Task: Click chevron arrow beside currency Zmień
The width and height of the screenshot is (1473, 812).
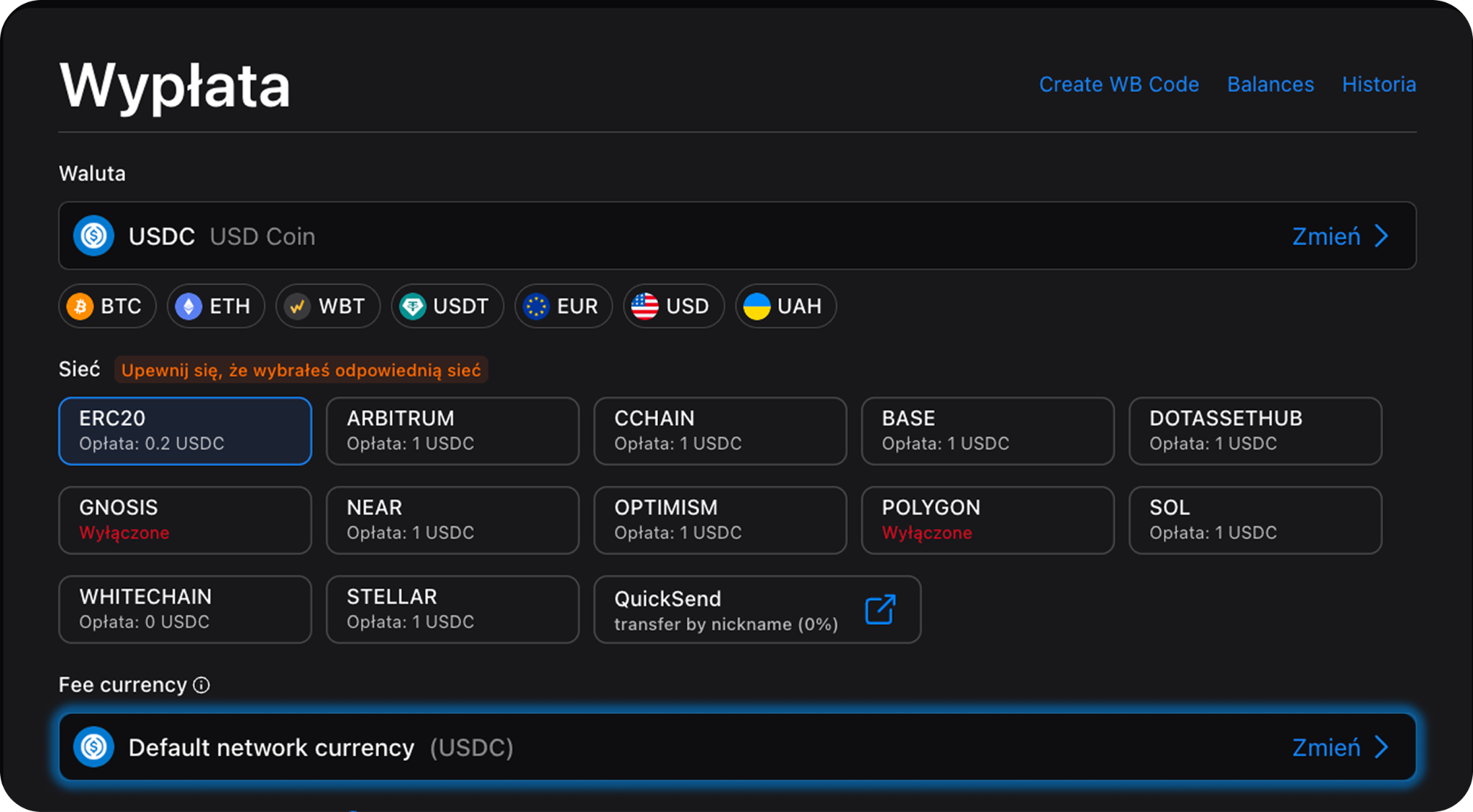Action: click(x=1381, y=237)
